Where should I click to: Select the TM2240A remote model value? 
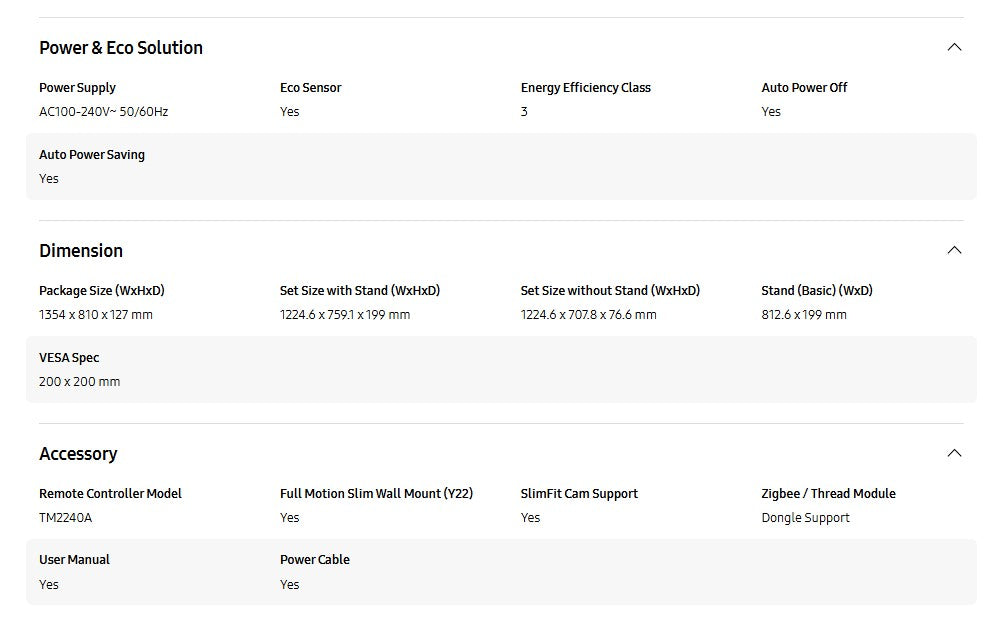pos(65,518)
